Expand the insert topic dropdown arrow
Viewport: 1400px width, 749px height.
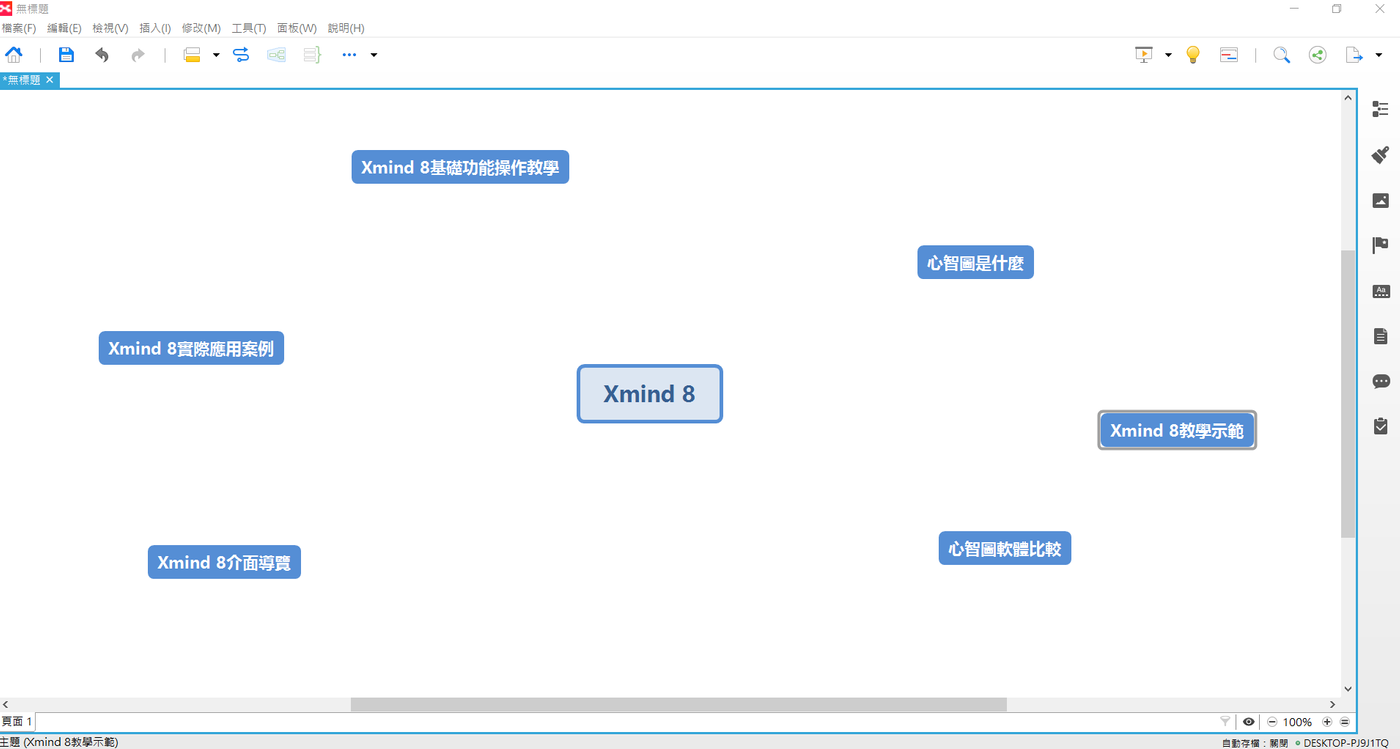[x=216, y=55]
